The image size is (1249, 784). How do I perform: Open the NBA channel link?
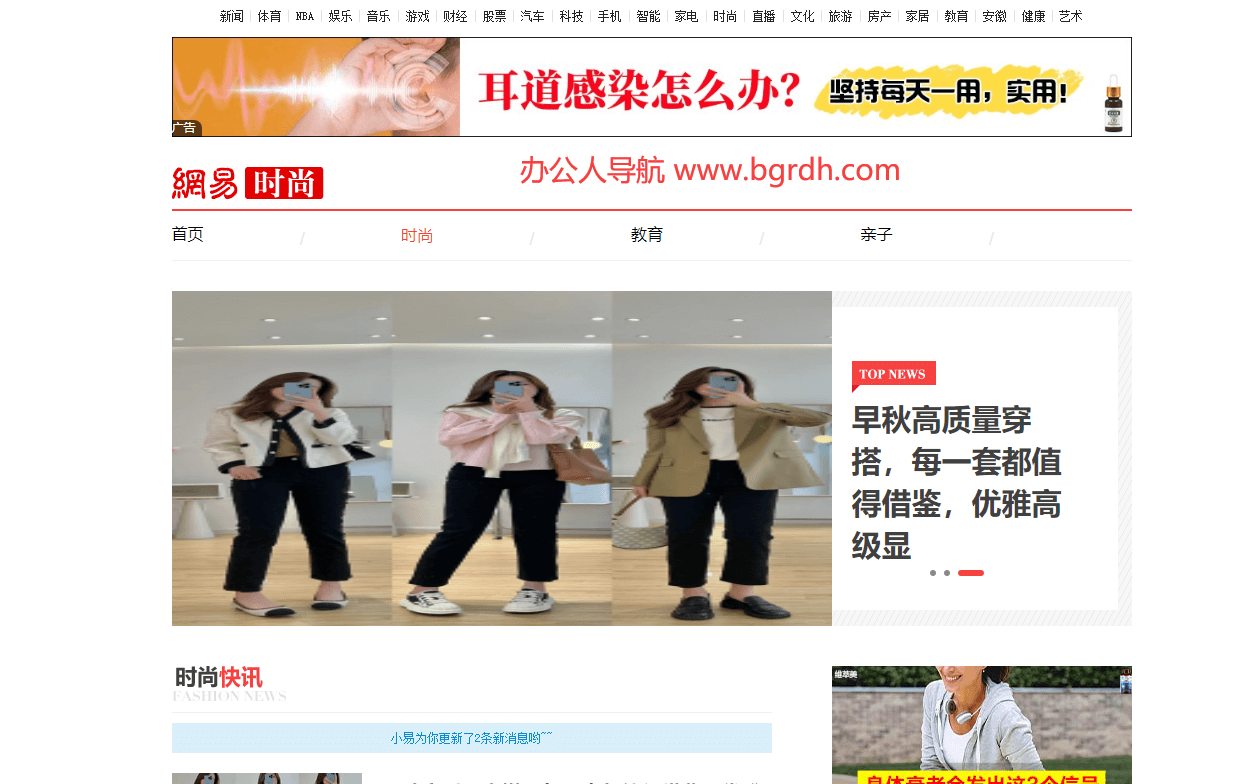[303, 16]
